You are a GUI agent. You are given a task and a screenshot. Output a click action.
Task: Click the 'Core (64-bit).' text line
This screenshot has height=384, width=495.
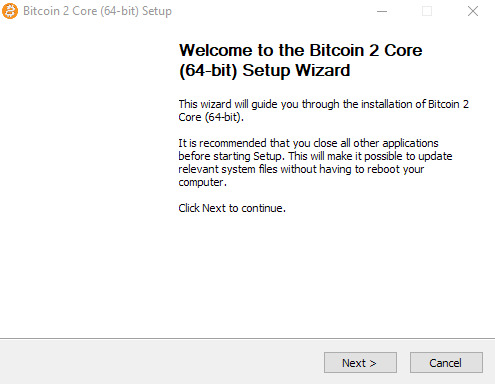[x=211, y=117]
